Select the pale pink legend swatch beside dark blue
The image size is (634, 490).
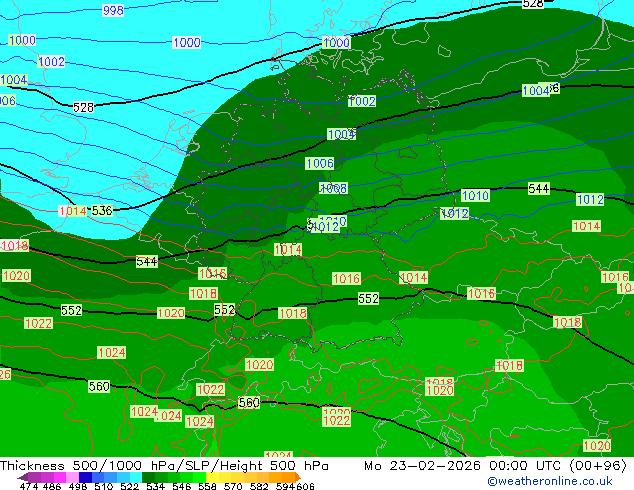tap(72, 477)
